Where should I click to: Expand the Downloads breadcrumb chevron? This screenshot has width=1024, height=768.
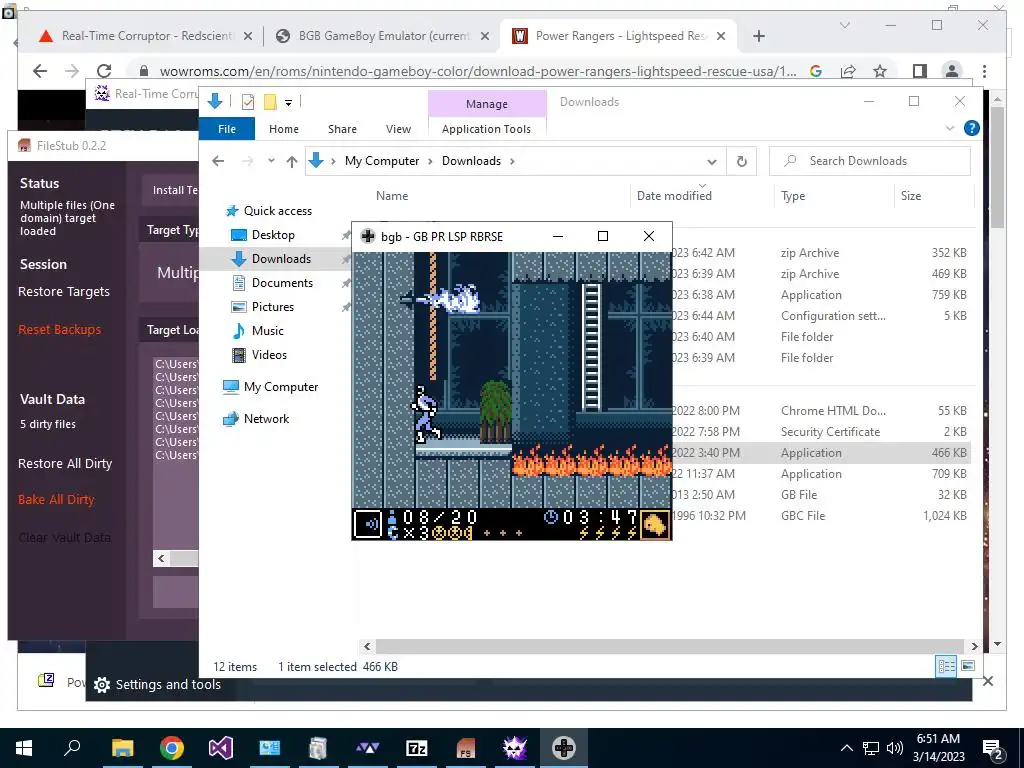click(512, 161)
